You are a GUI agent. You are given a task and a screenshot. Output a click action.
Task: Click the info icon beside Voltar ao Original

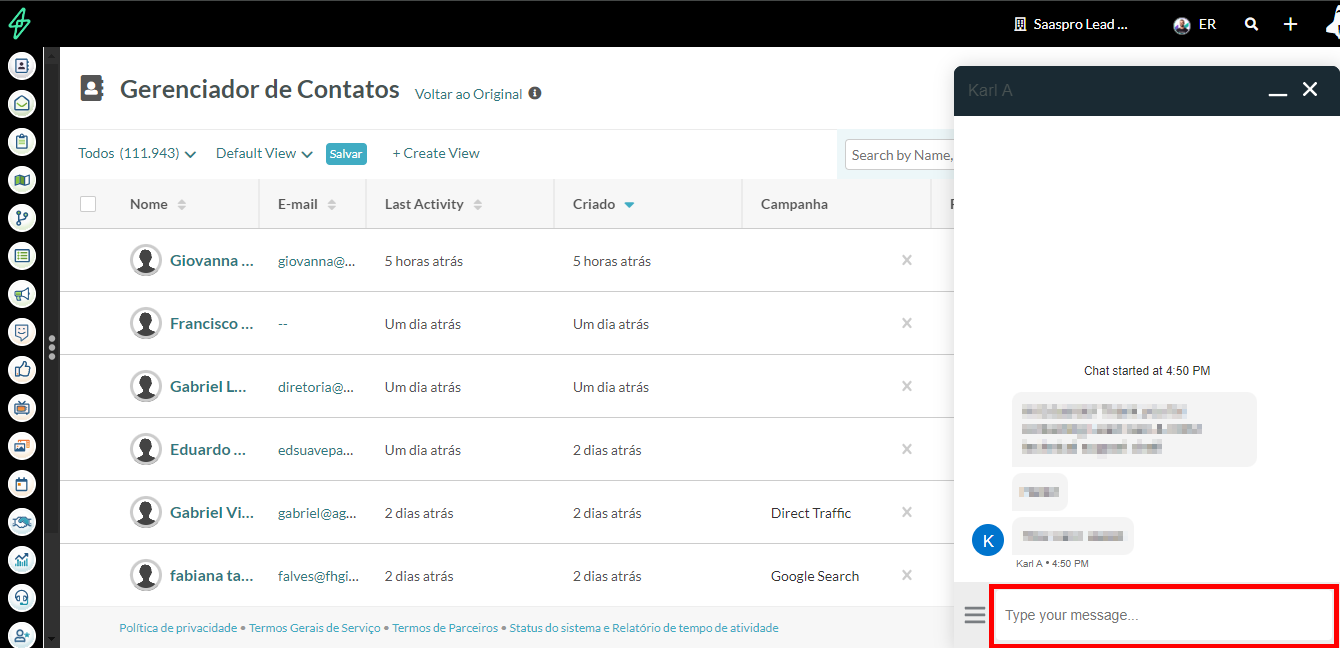(x=535, y=93)
